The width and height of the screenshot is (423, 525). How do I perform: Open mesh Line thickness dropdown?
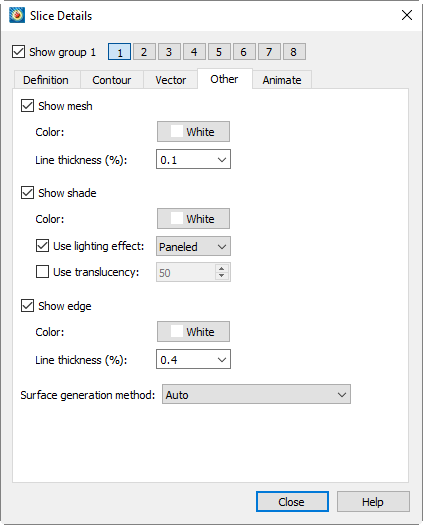click(193, 159)
